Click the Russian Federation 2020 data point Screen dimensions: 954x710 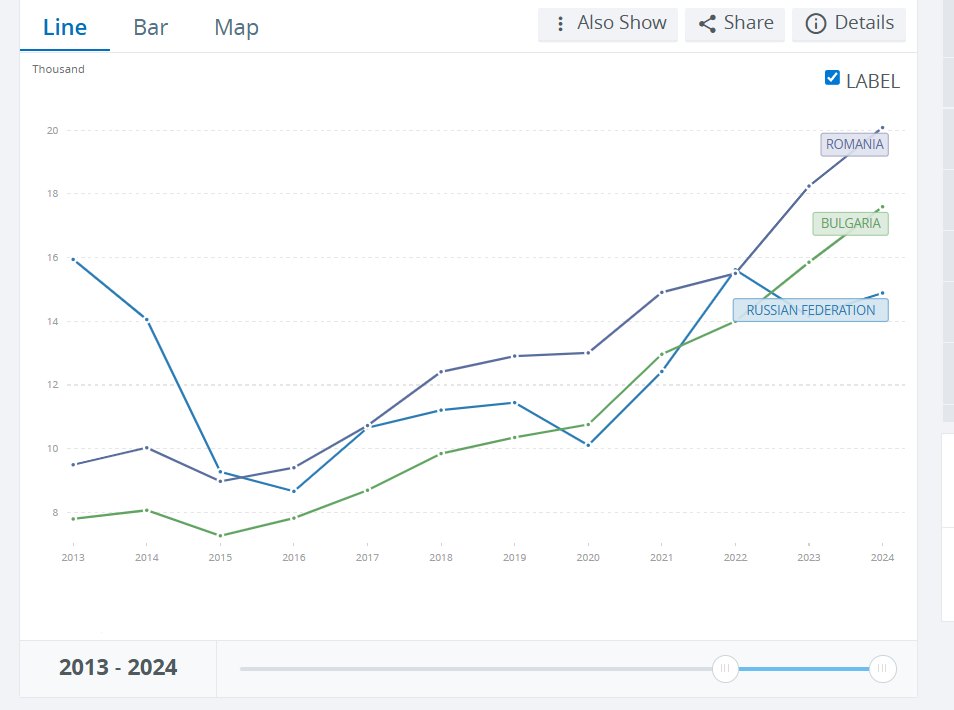pyautogui.click(x=588, y=445)
